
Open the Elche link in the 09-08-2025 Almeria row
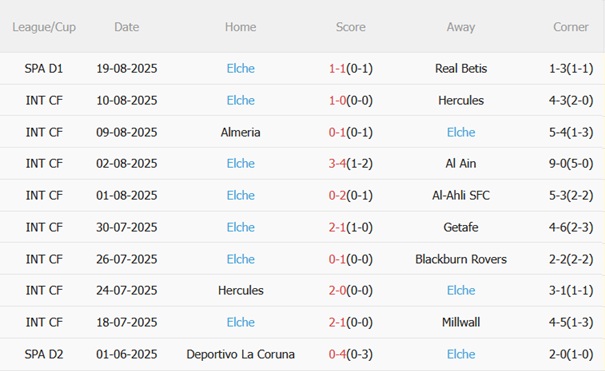(461, 132)
